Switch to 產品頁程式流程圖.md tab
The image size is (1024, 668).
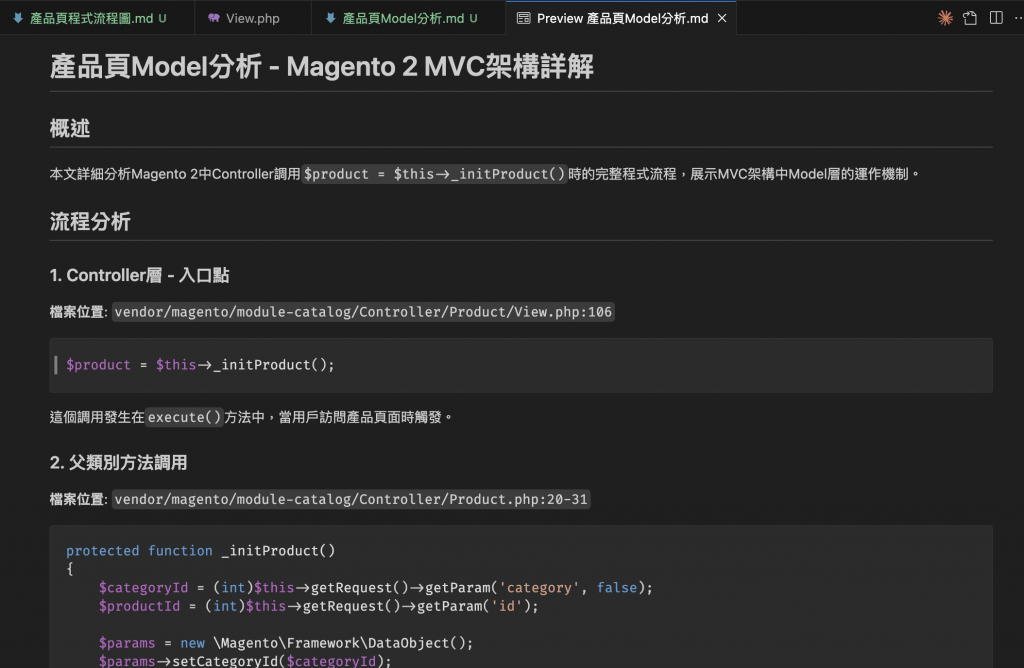click(x=97, y=18)
